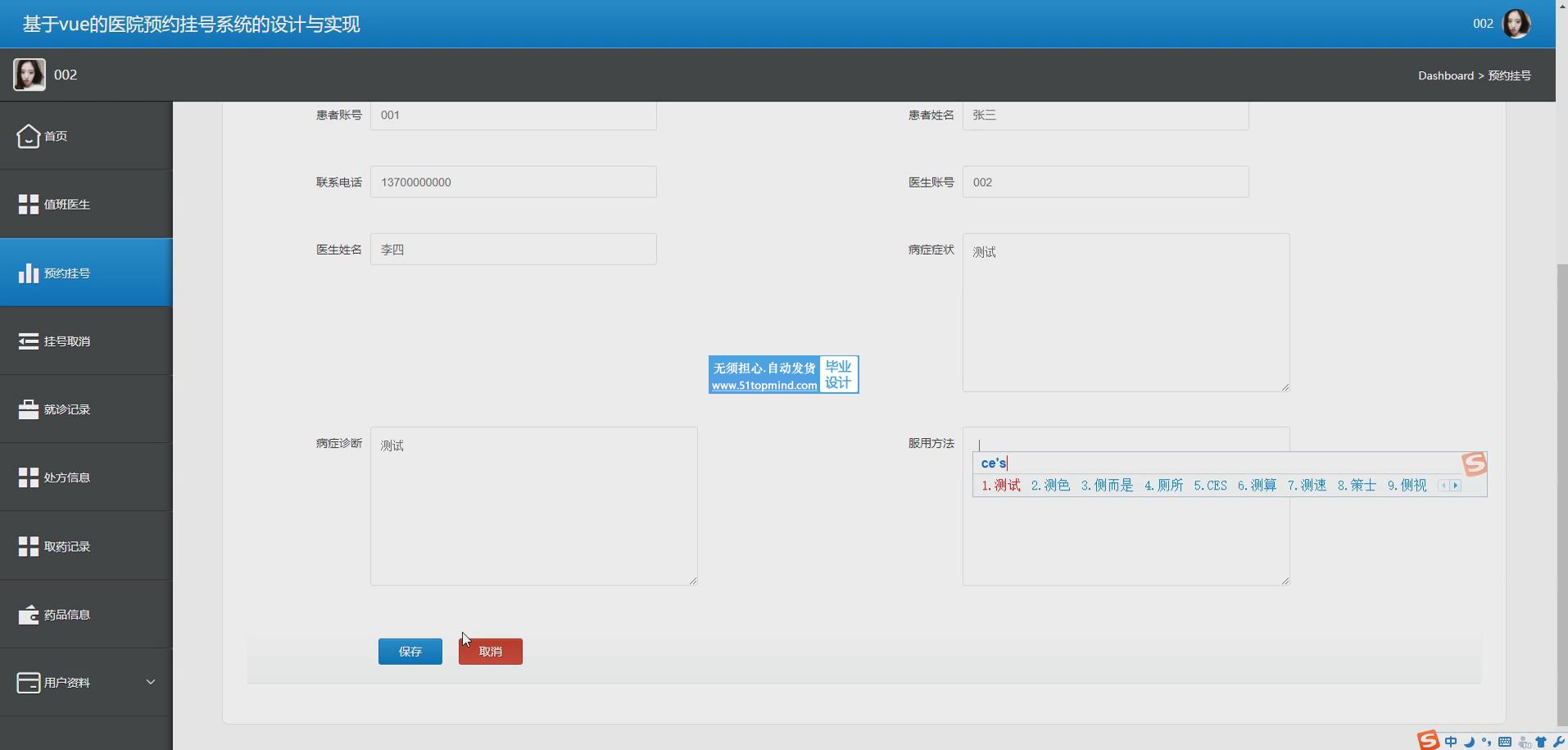The height and width of the screenshot is (750, 1568).
Task: Open the IME soft keyboard icon
Action: (1505, 742)
